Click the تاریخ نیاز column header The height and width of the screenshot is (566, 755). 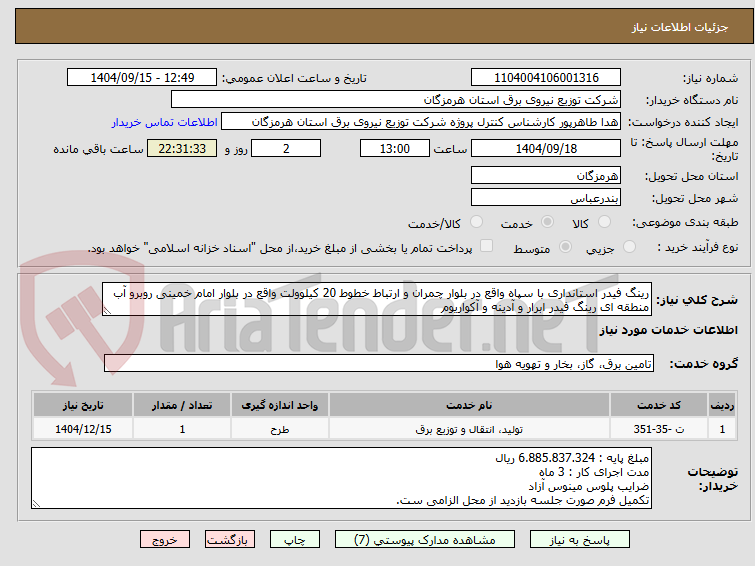pyautogui.click(x=83, y=405)
